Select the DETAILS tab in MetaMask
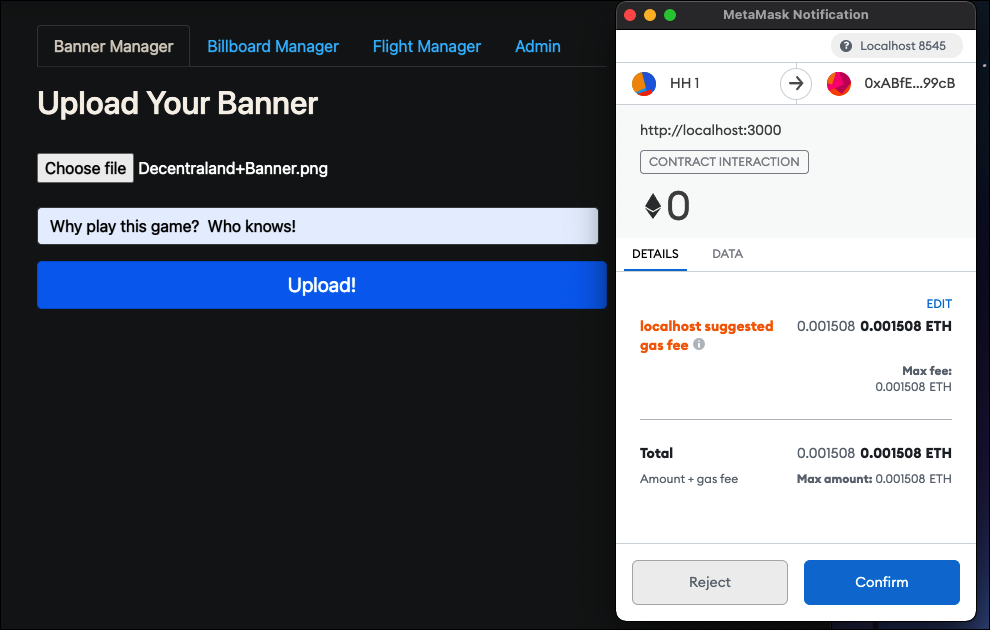990x630 pixels. [655, 254]
